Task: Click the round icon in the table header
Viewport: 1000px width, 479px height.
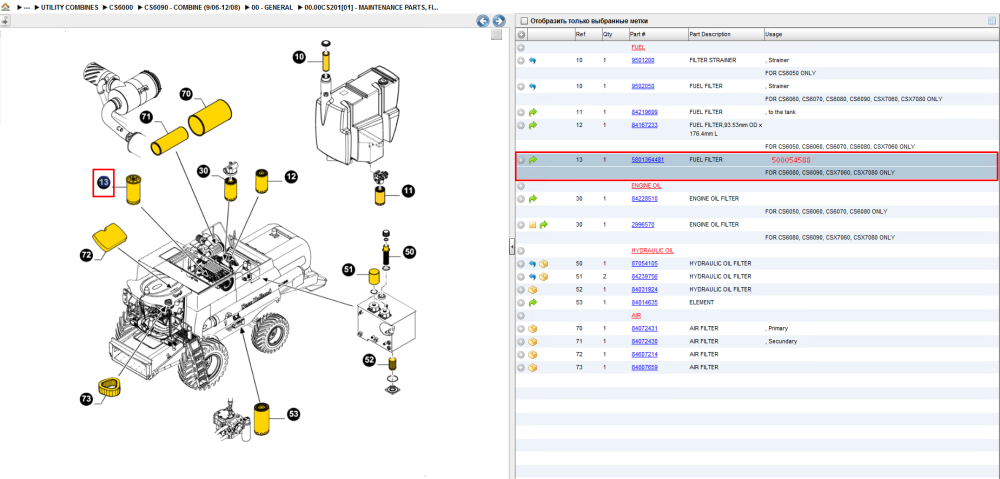Action: coord(521,34)
